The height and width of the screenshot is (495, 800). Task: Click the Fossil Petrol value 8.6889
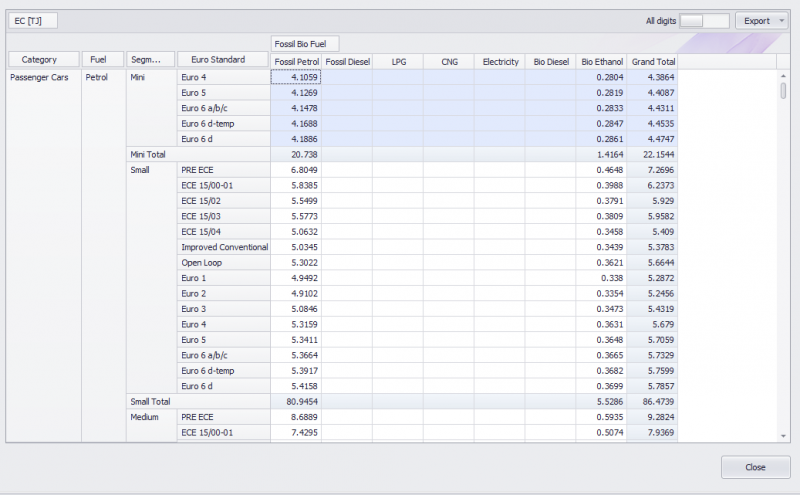click(296, 417)
